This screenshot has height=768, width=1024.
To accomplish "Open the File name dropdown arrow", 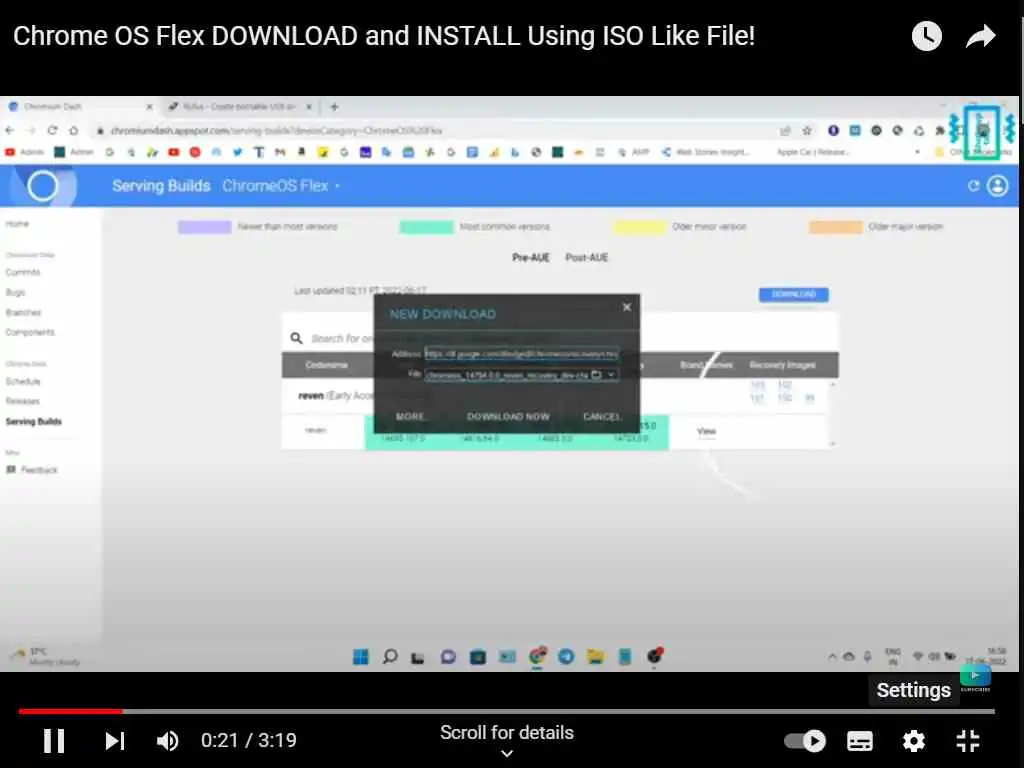I will pyautogui.click(x=611, y=375).
